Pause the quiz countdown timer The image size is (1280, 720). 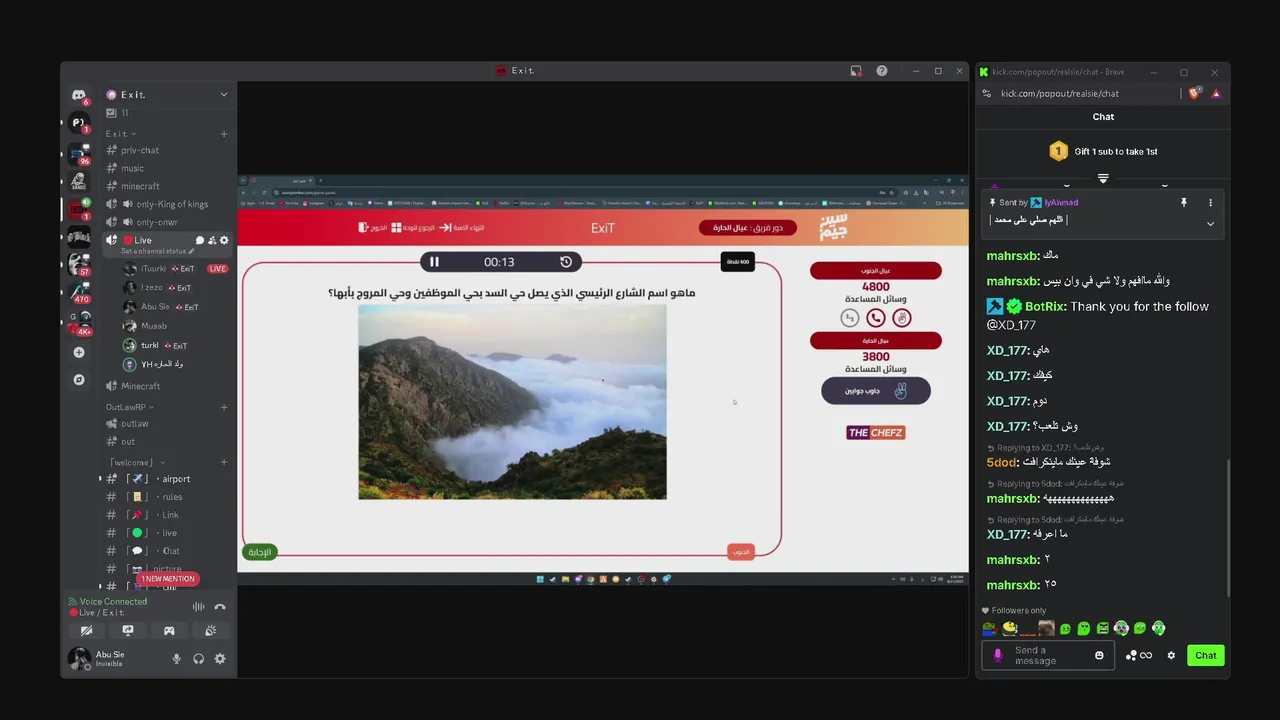434,262
